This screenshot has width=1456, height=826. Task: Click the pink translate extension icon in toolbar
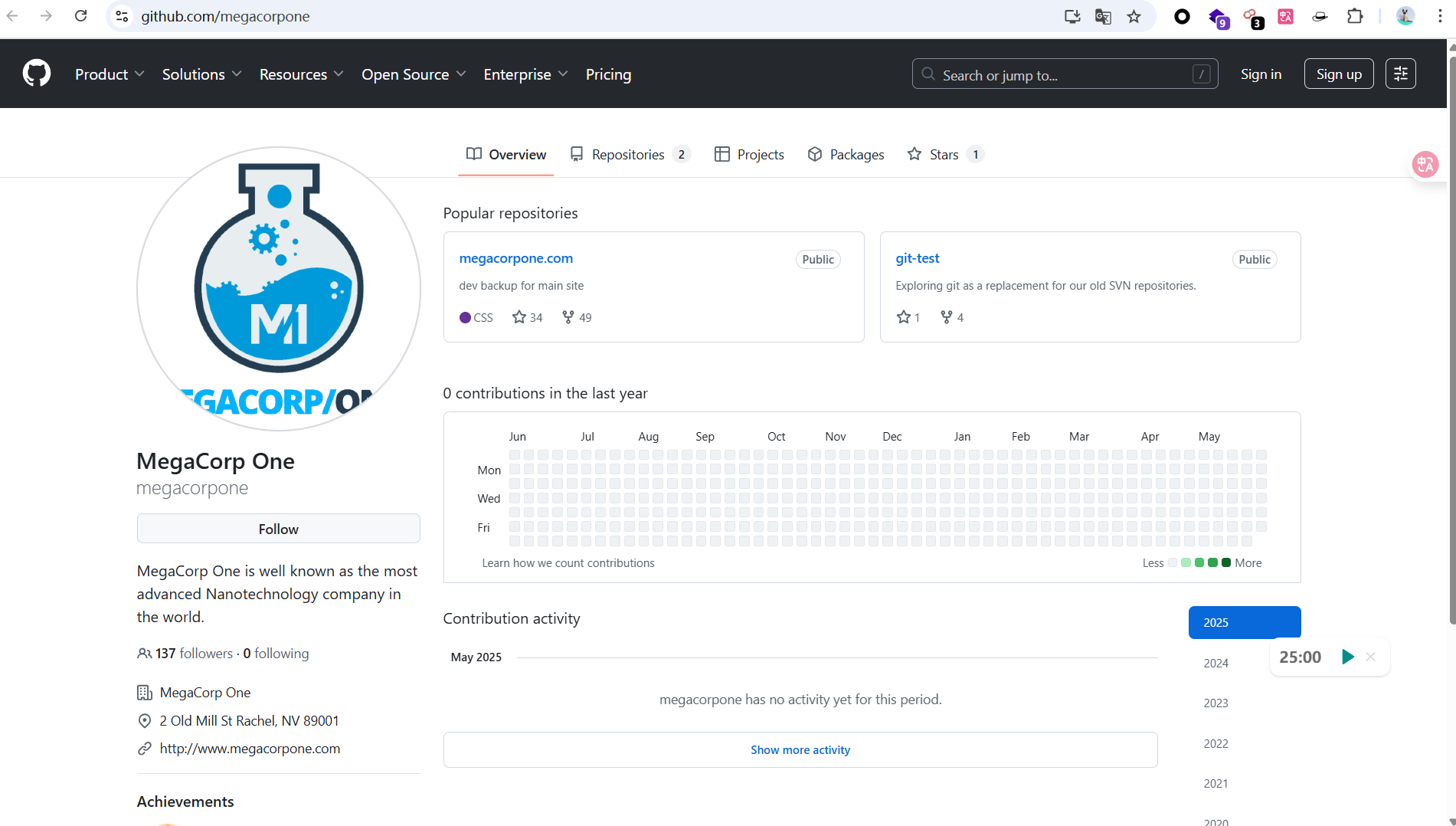(x=1286, y=16)
